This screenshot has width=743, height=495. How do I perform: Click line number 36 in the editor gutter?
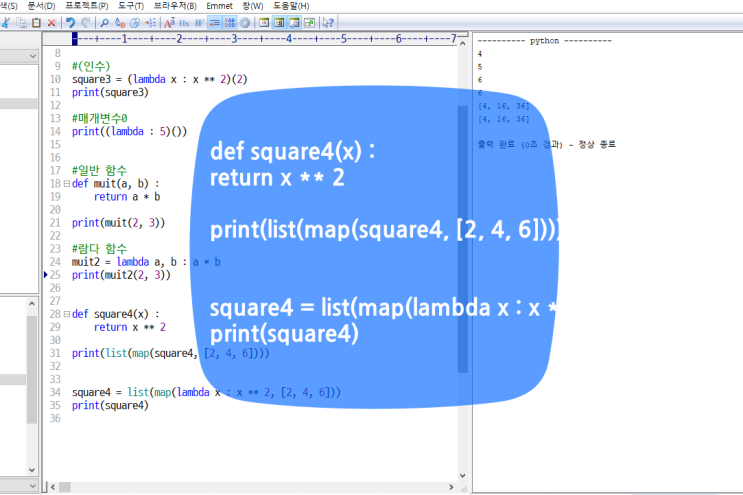tap(55, 418)
